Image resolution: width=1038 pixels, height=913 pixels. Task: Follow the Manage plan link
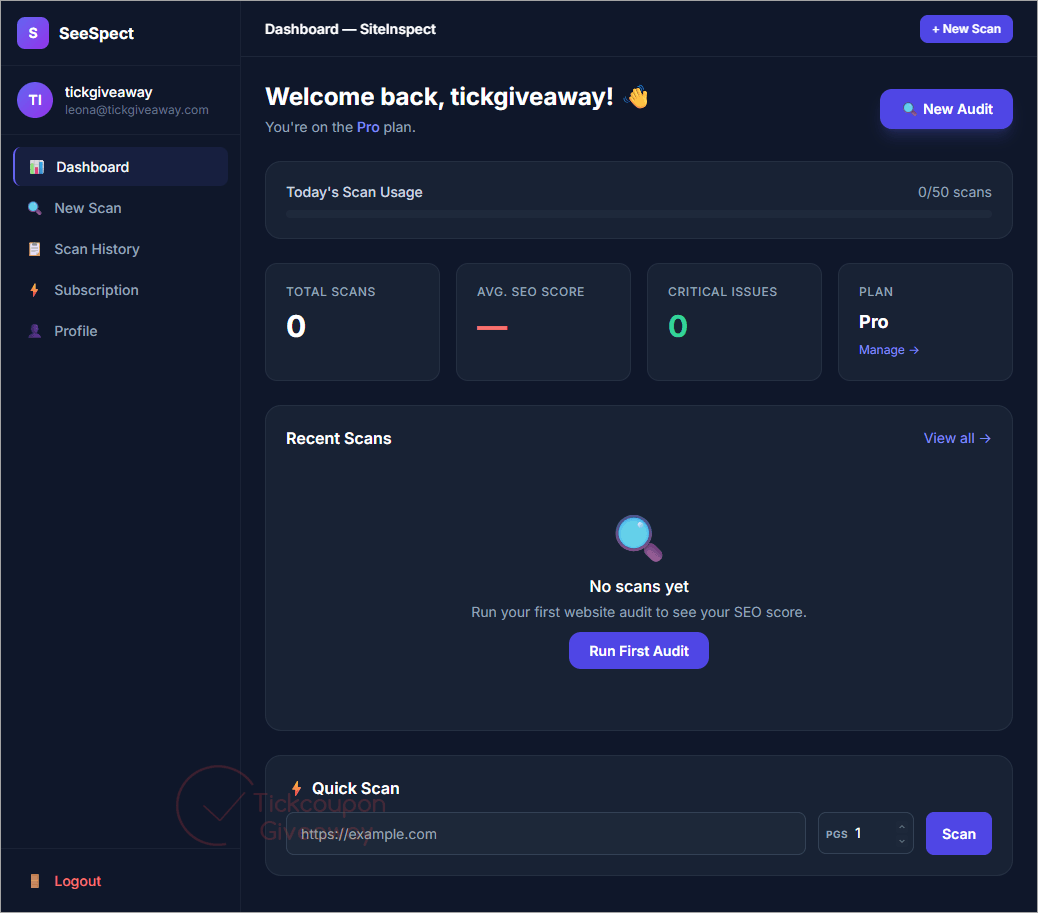pyautogui.click(x=888, y=350)
